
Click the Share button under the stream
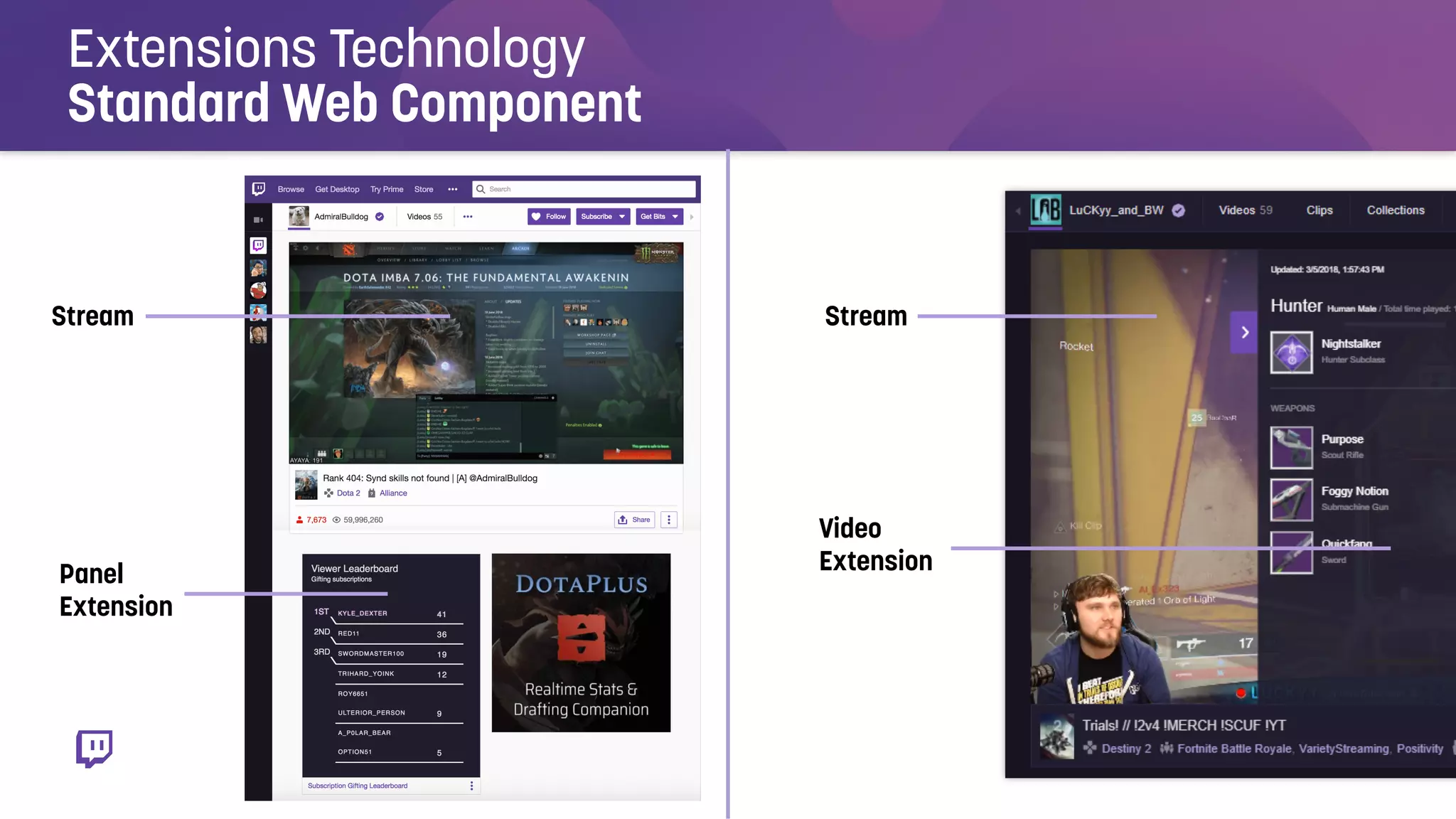[x=634, y=520]
